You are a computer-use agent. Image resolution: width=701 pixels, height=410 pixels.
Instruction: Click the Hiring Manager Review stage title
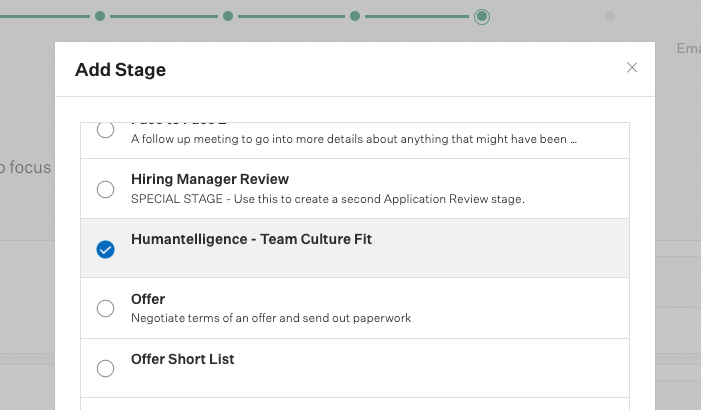(210, 179)
